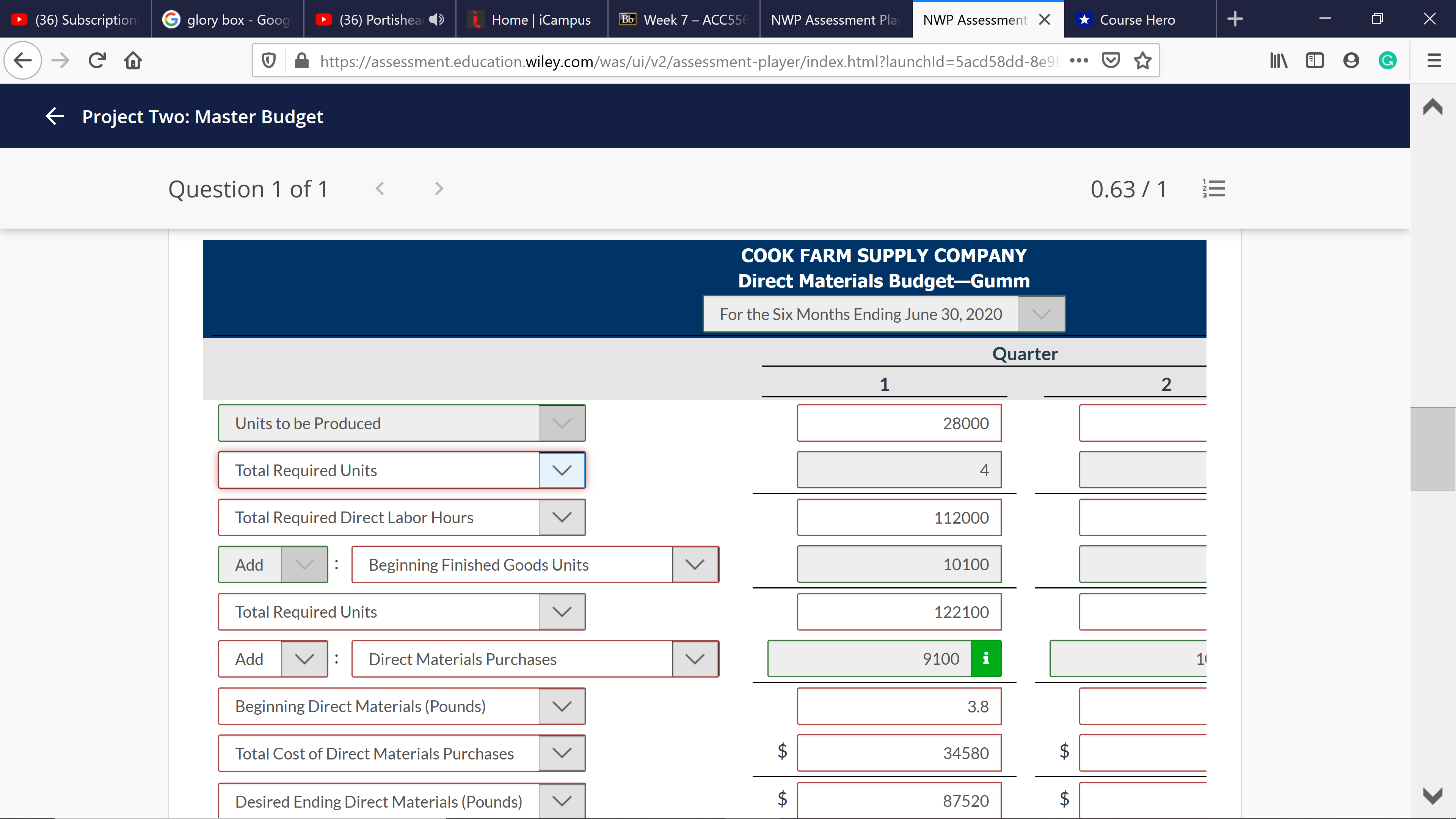Expand the Six Months Ending period dropdown

pyautogui.click(x=1040, y=314)
